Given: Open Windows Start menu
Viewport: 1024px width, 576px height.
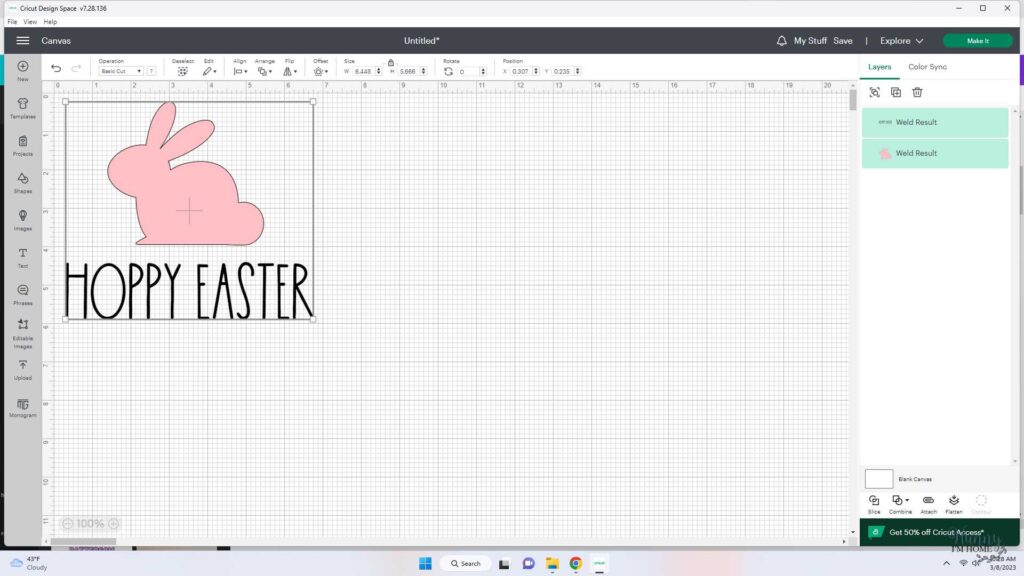Looking at the screenshot, I should (x=425, y=564).
